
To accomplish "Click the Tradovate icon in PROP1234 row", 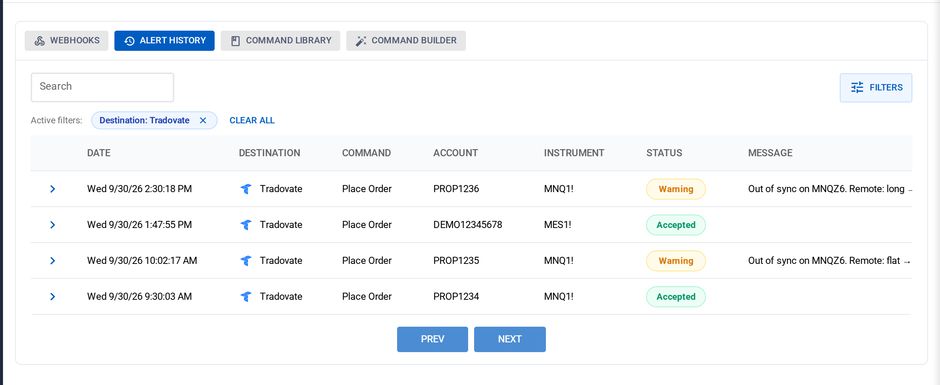I will click(x=246, y=297).
